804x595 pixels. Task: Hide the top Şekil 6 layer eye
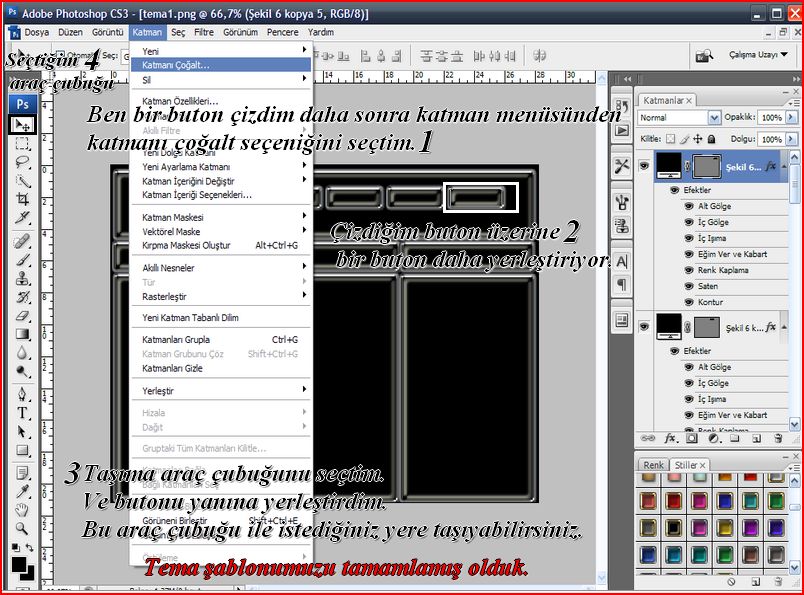(645, 166)
